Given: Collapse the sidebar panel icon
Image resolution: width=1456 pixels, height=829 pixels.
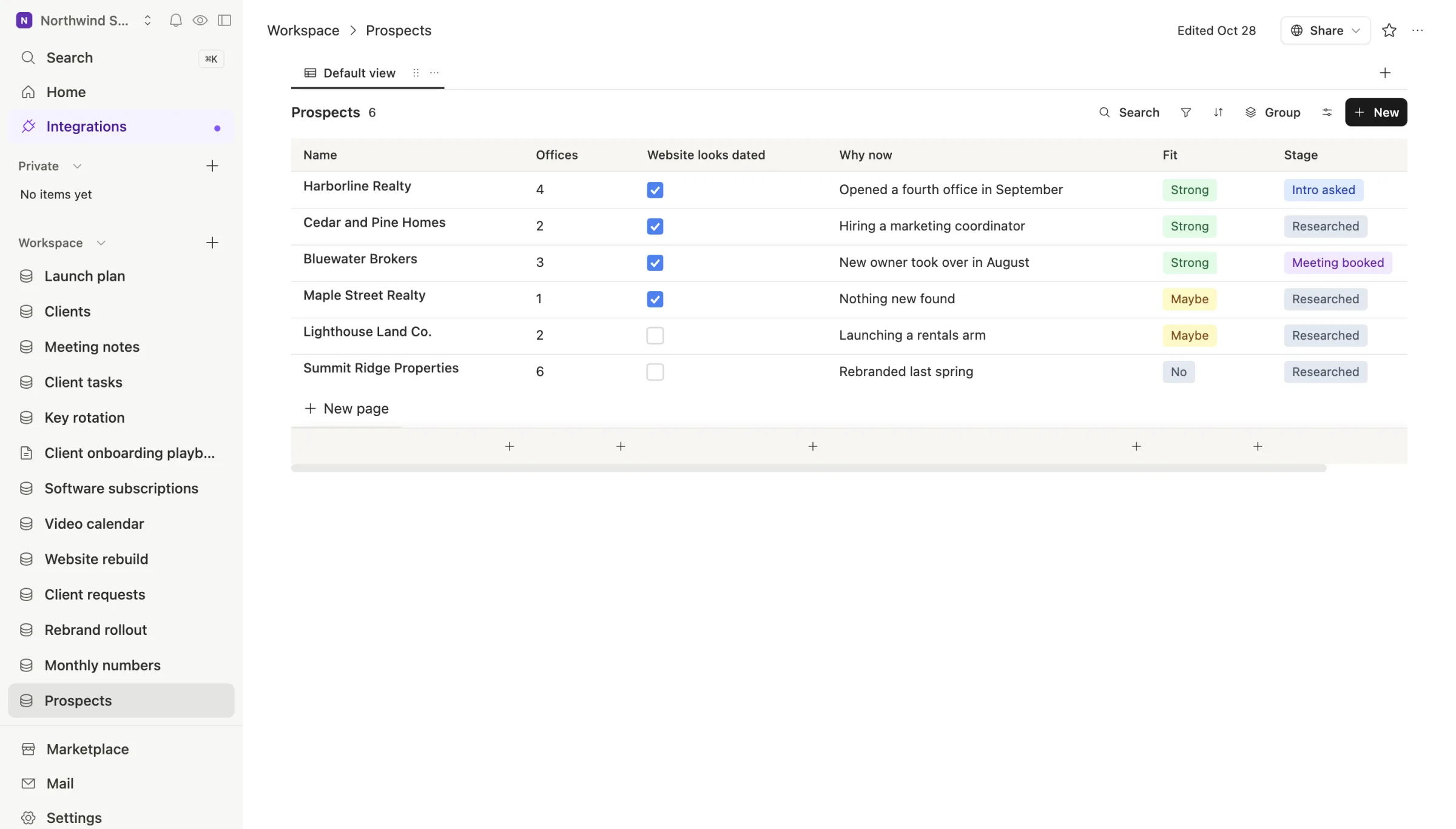Looking at the screenshot, I should [x=224, y=21].
